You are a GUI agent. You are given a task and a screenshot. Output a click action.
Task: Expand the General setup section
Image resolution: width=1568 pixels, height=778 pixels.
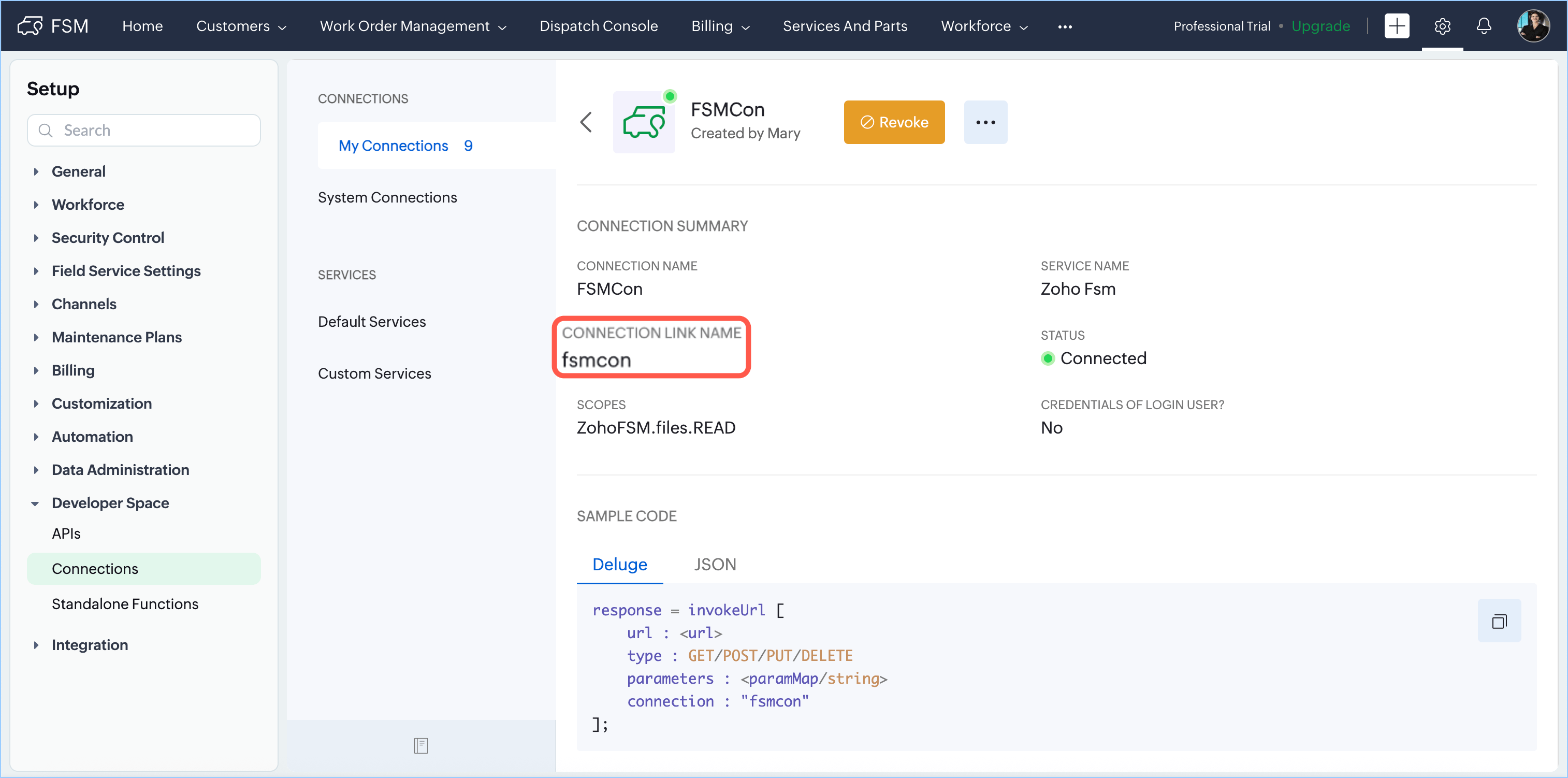click(36, 171)
